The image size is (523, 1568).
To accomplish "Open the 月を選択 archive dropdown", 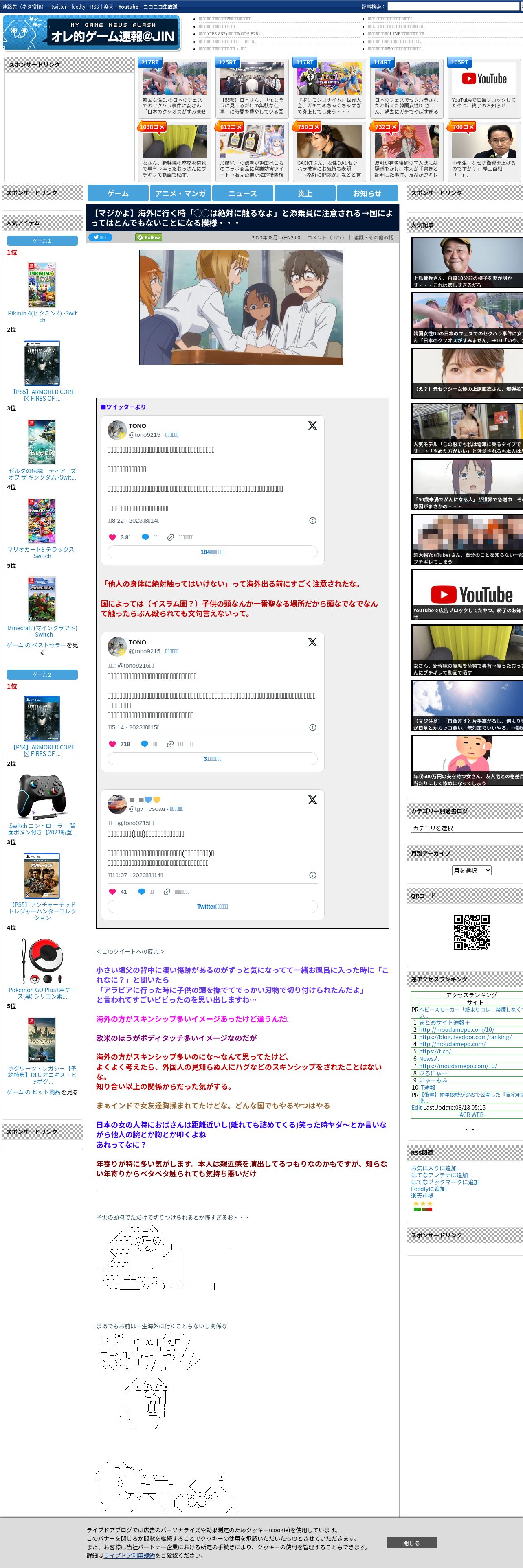I will click(471, 870).
